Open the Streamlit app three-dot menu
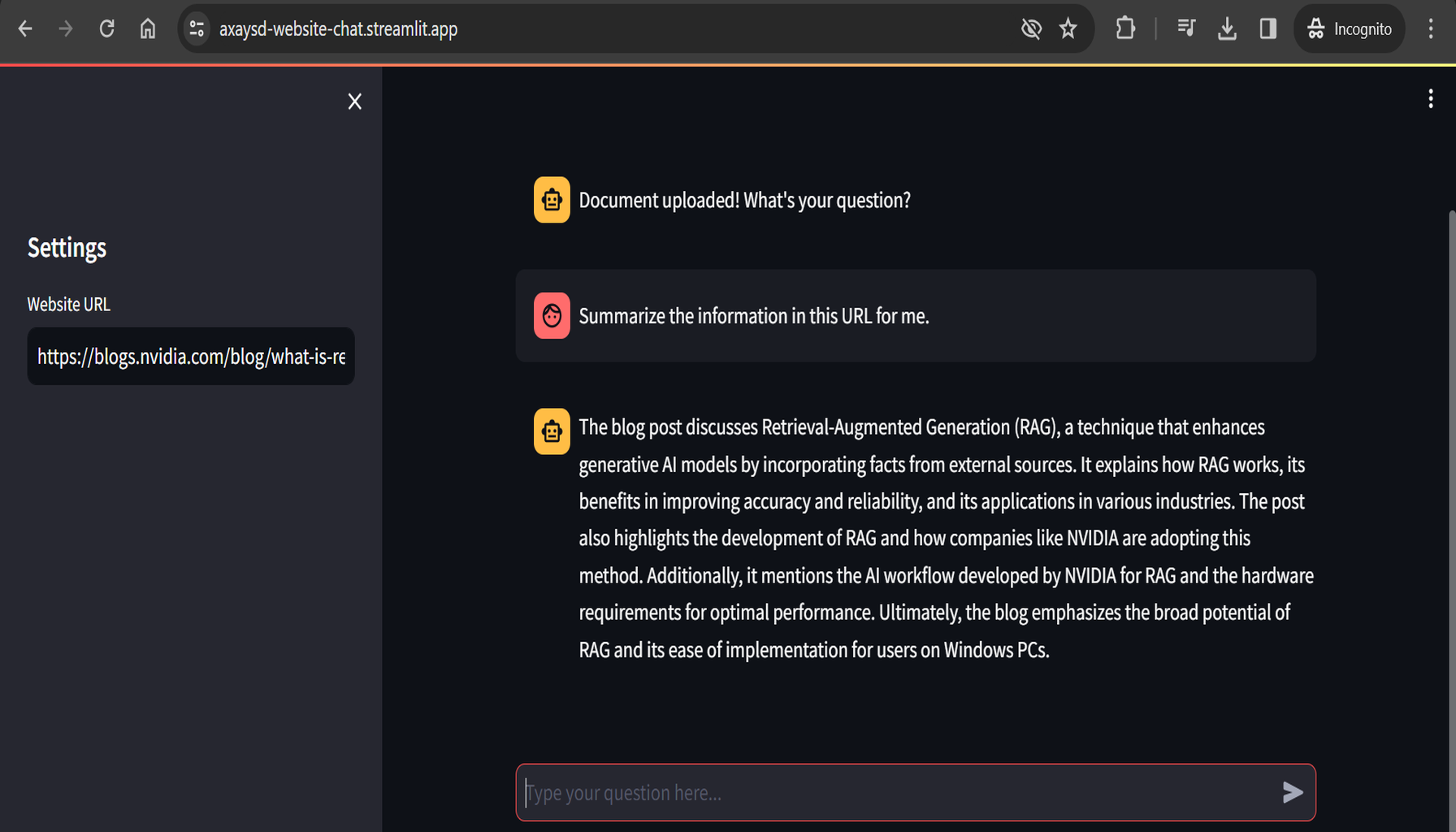Viewport: 1456px width, 832px height. tap(1430, 99)
